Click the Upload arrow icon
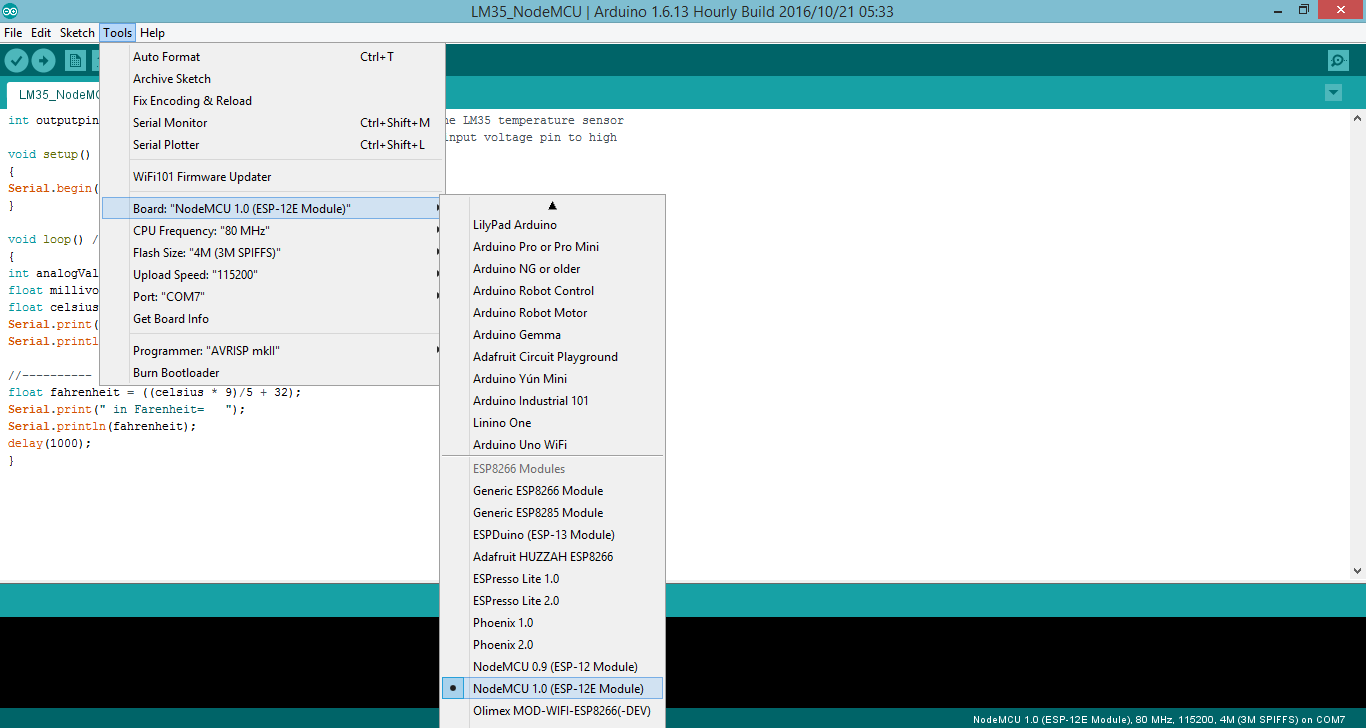Image resolution: width=1366 pixels, height=728 pixels. click(43, 61)
